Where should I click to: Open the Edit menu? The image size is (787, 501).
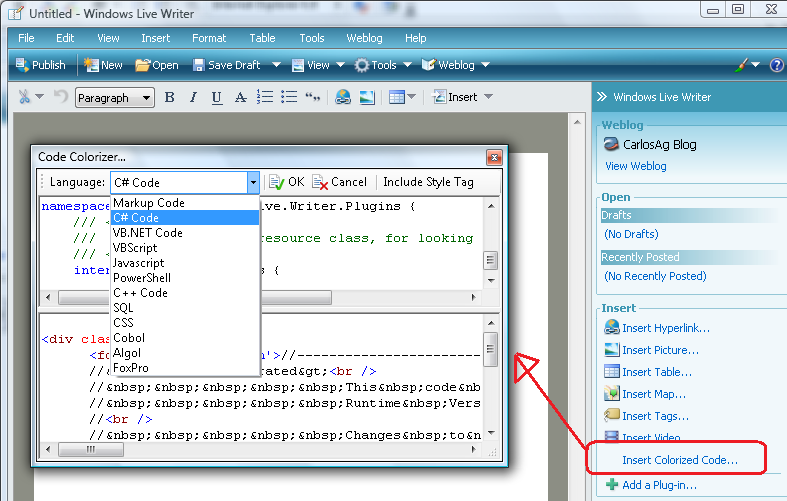point(65,38)
